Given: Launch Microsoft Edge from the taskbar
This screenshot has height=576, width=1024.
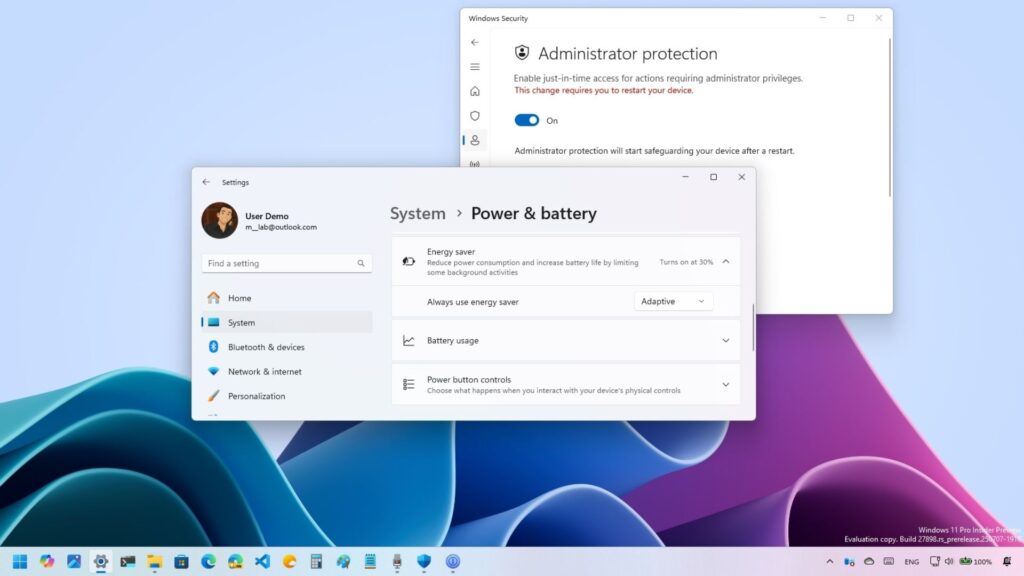Looking at the screenshot, I should point(208,561).
